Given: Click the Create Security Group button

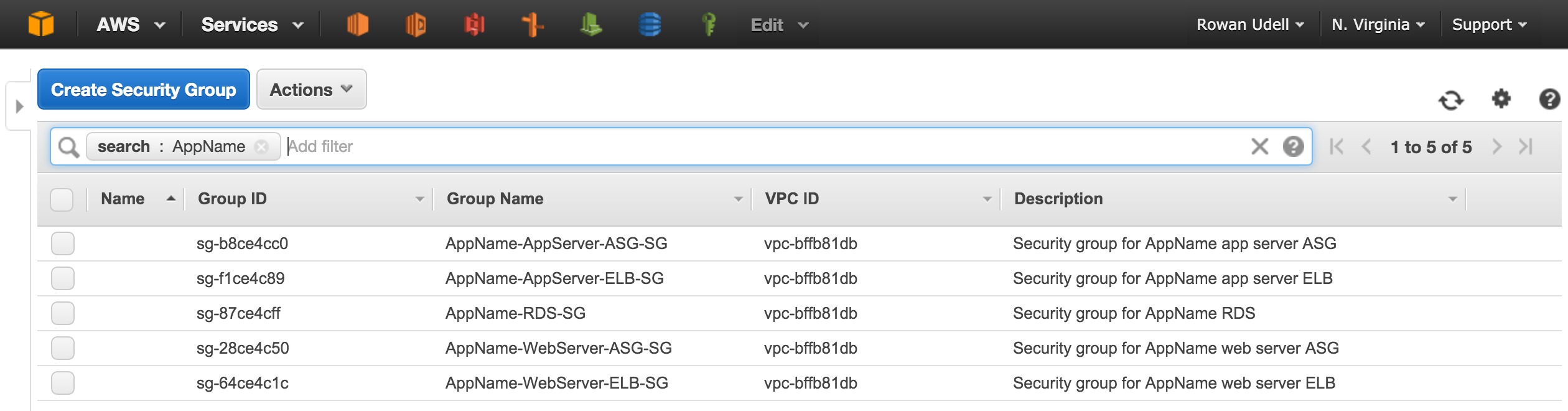Looking at the screenshot, I should coord(143,89).
